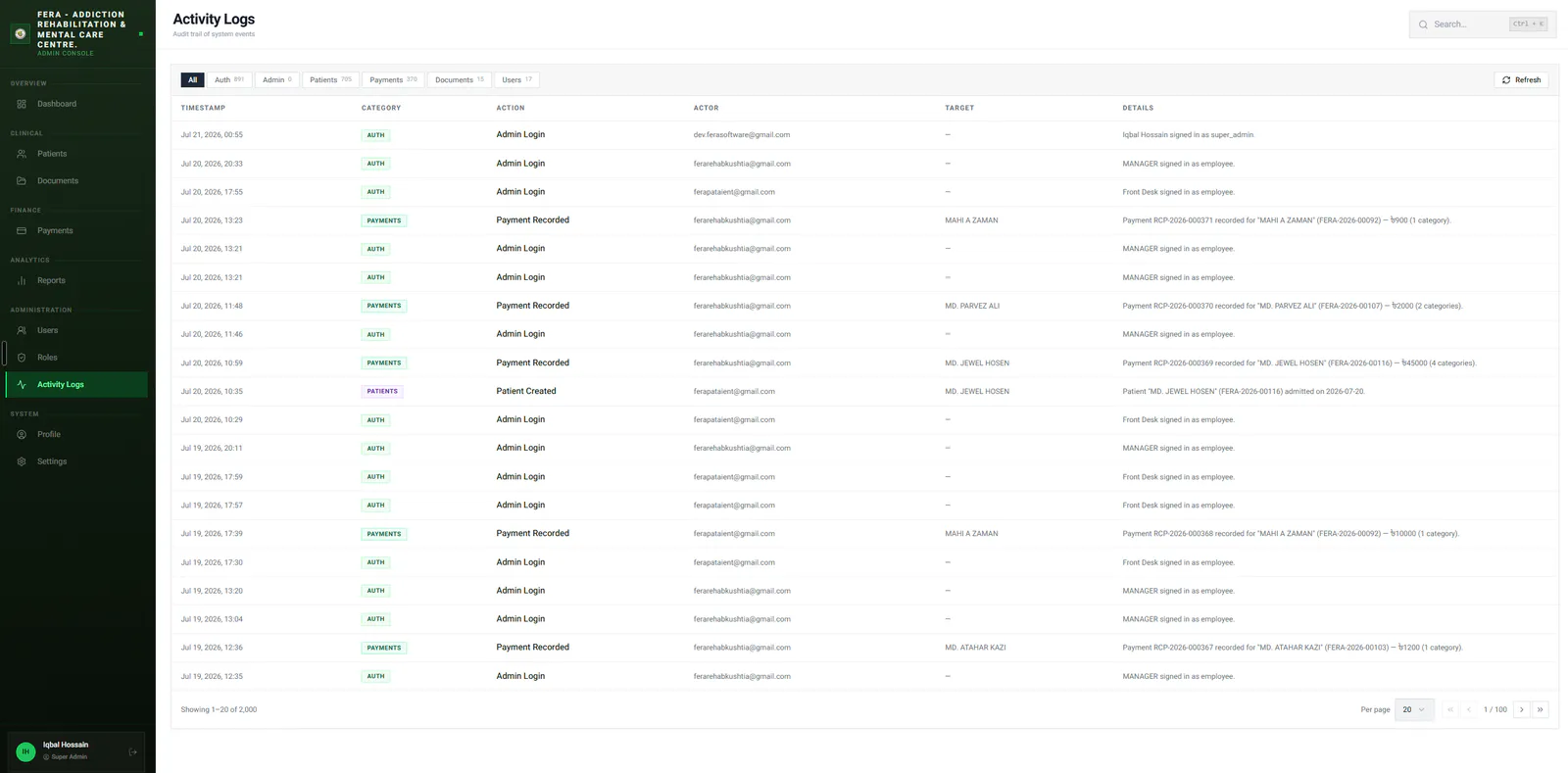Viewport: 1568px width, 773px height.
Task: Click Admin Login in the Jul 19 12:35 row
Action: coord(520,676)
